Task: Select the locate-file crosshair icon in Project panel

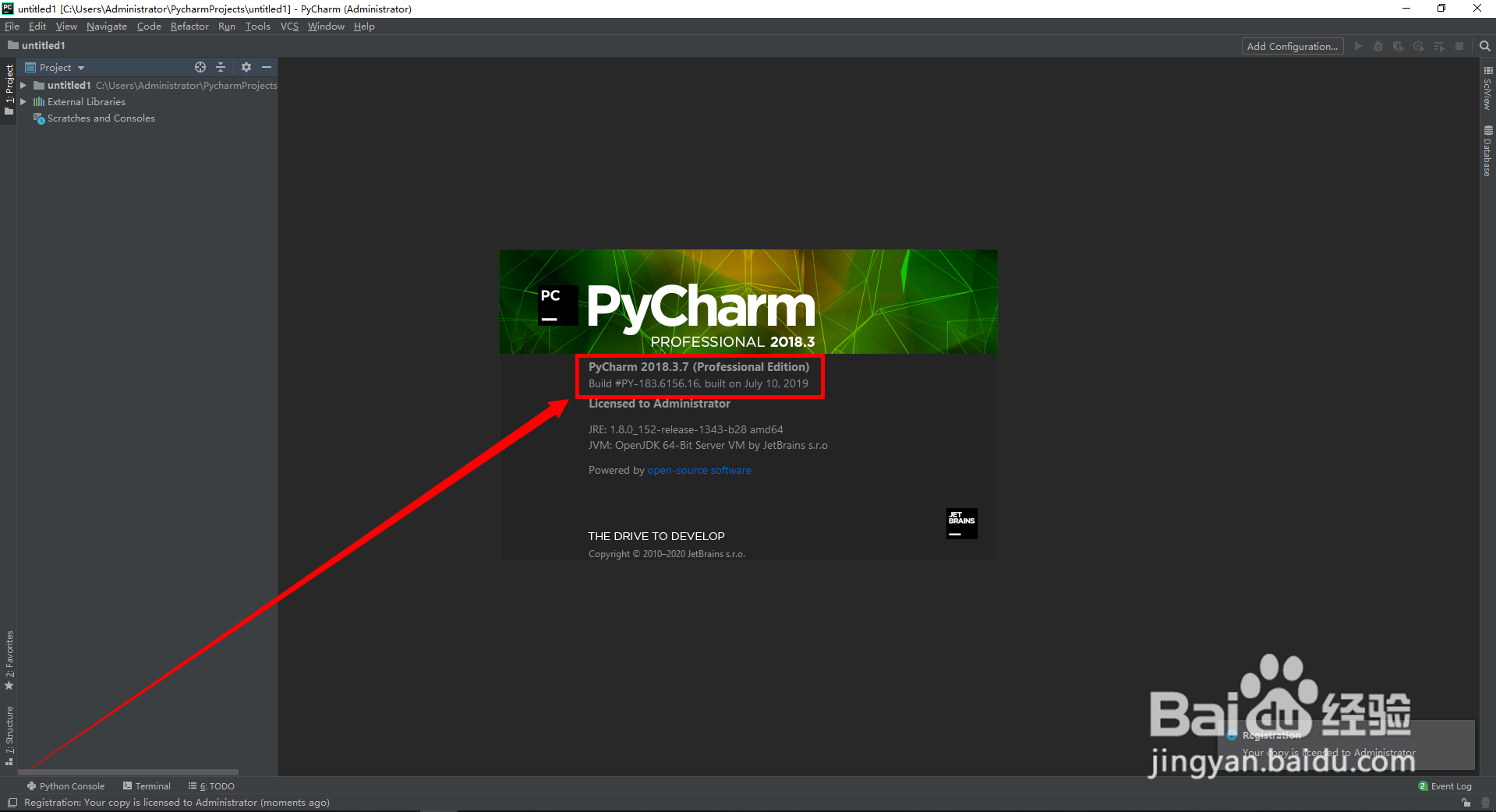Action: tap(200, 67)
